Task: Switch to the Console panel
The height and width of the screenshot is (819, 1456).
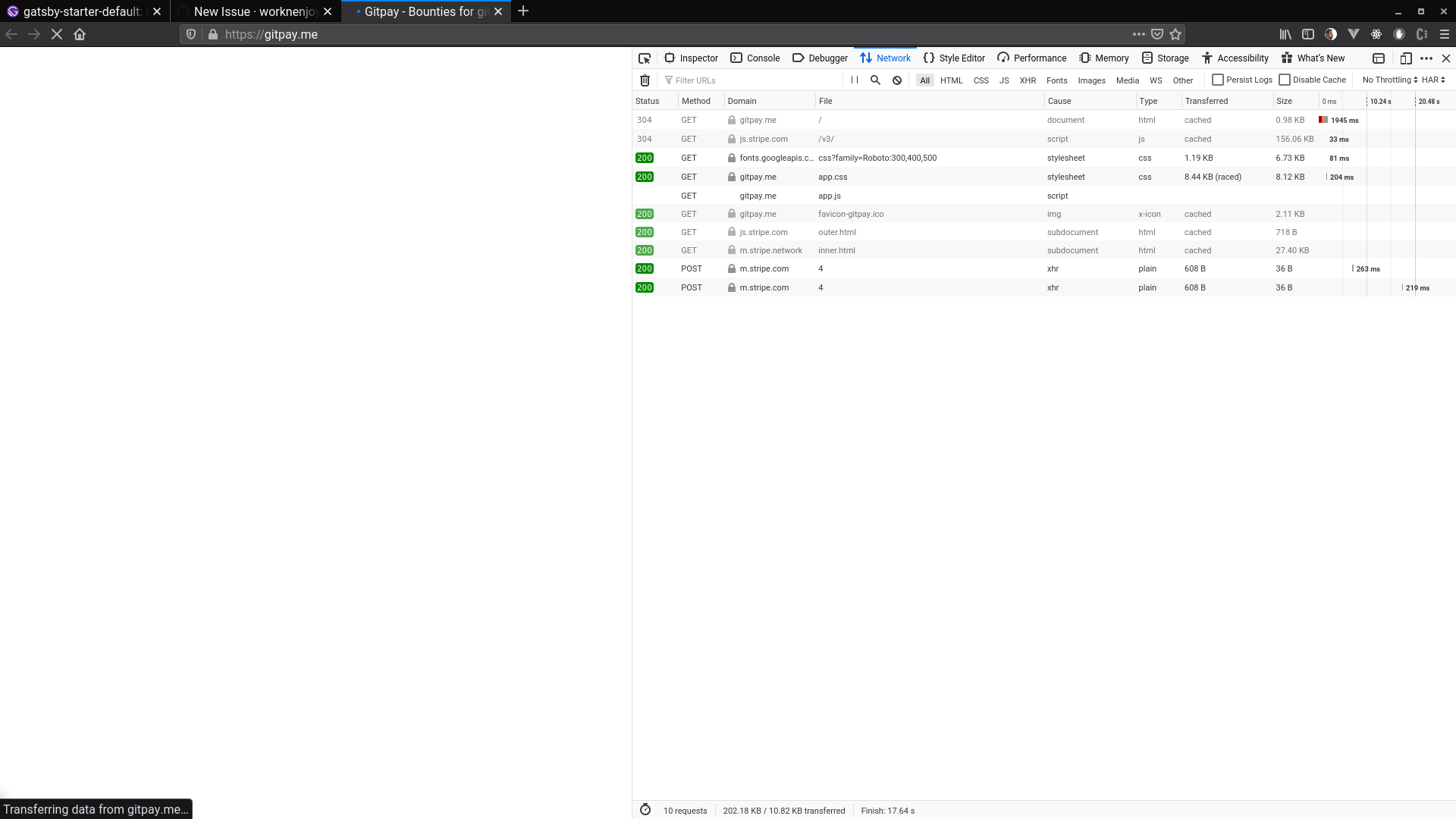Action: click(755, 58)
